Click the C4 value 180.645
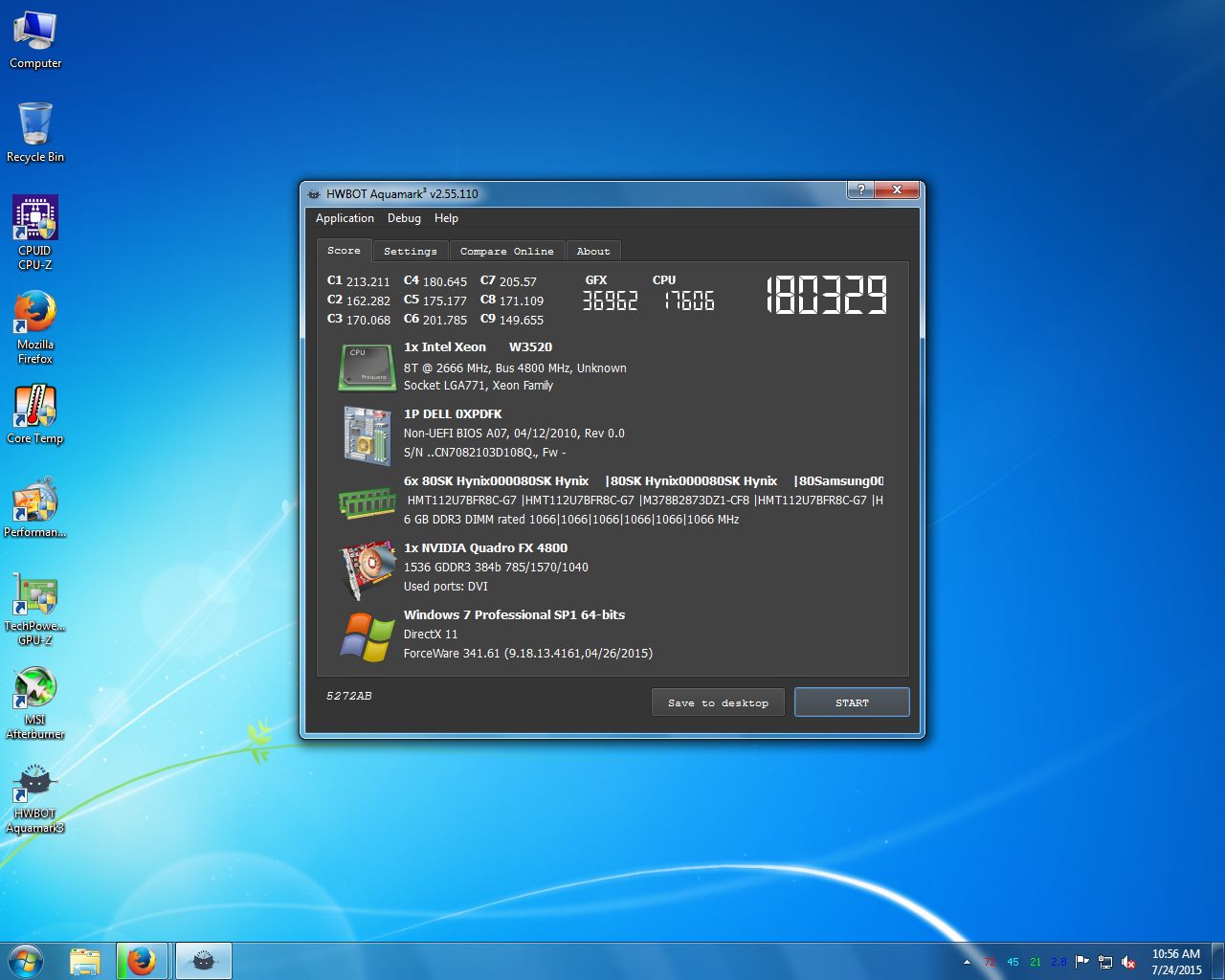The width and height of the screenshot is (1225, 980). pos(445,281)
